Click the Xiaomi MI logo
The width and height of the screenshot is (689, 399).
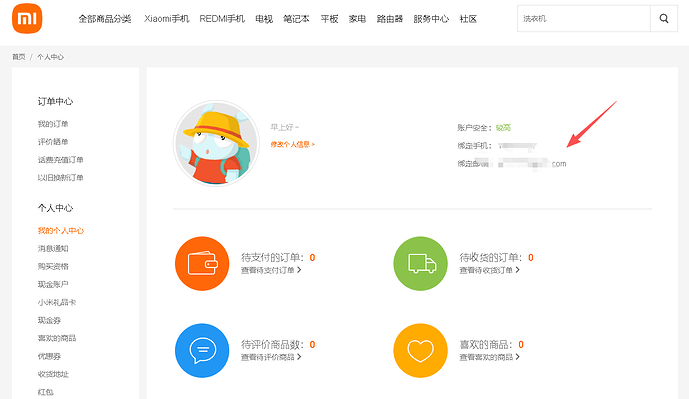[27, 18]
